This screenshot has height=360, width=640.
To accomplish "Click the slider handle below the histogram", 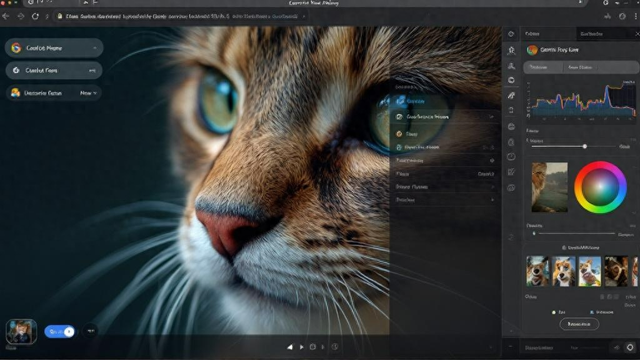I will [x=584, y=146].
